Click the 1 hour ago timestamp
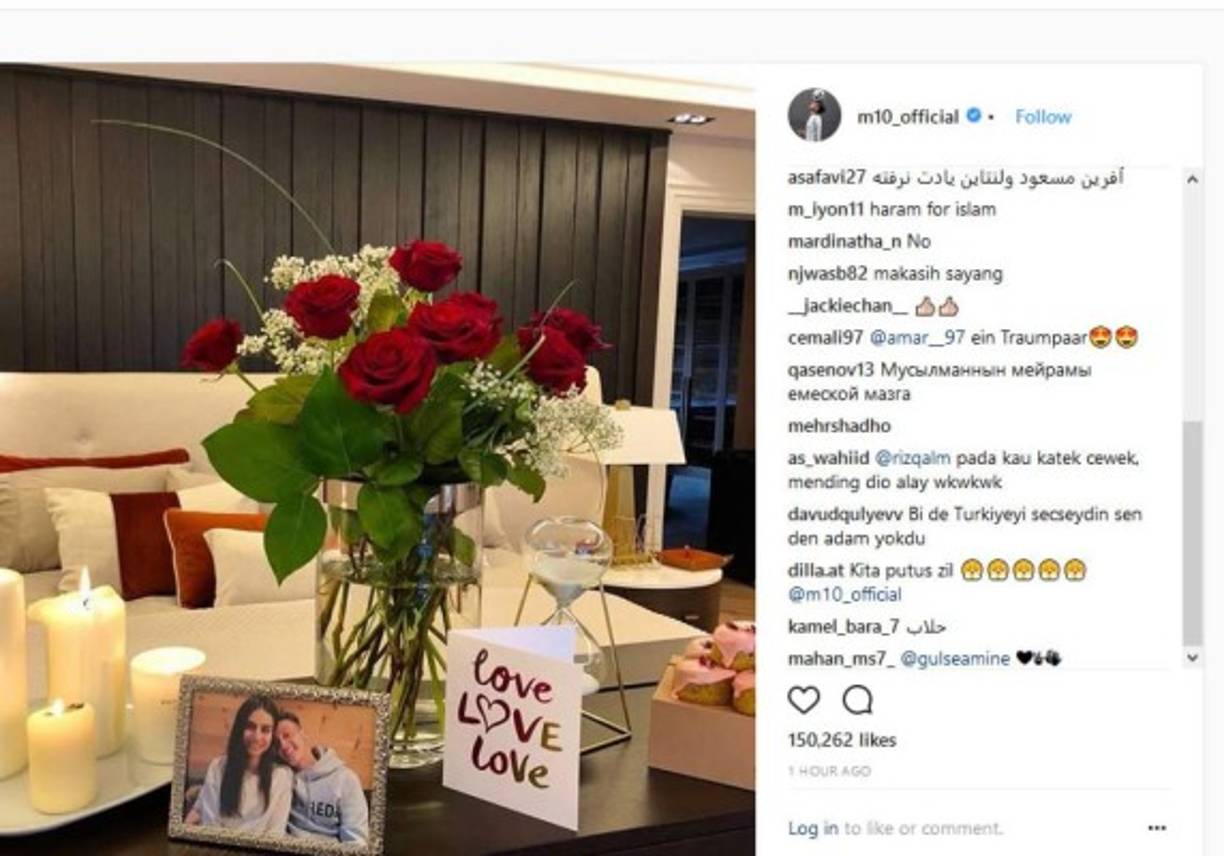 [829, 772]
